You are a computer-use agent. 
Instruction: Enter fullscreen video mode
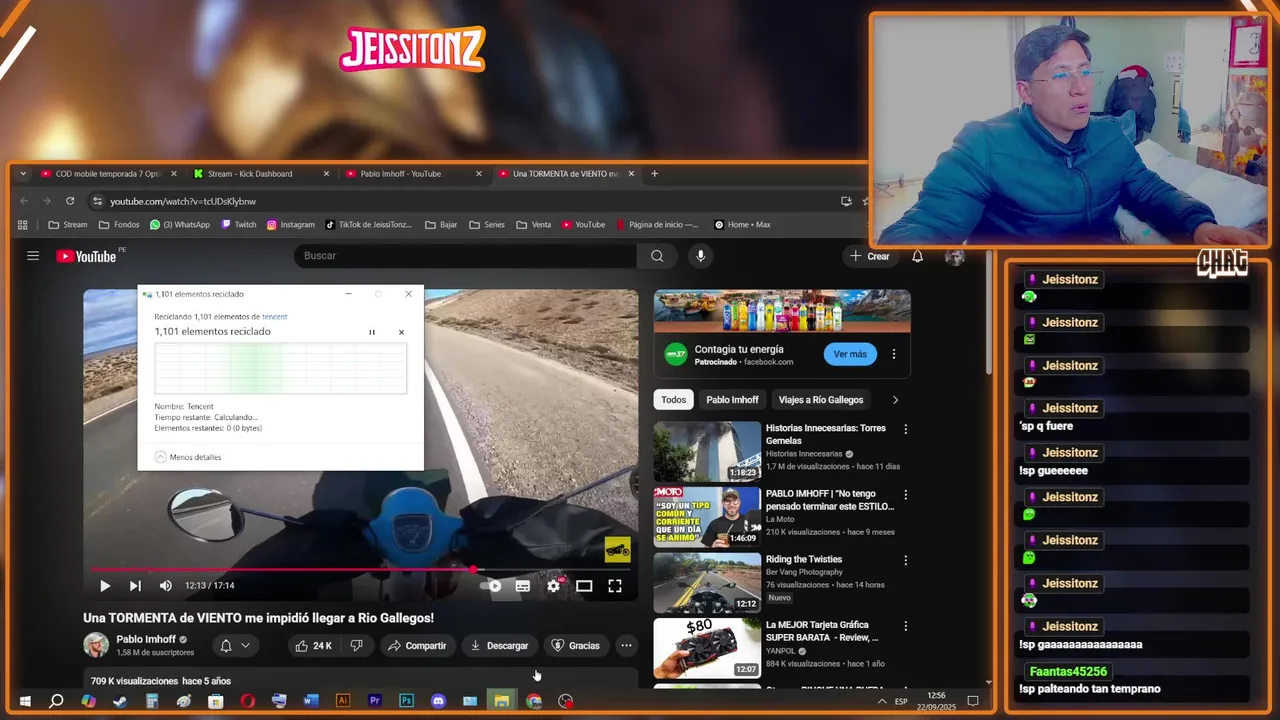615,586
